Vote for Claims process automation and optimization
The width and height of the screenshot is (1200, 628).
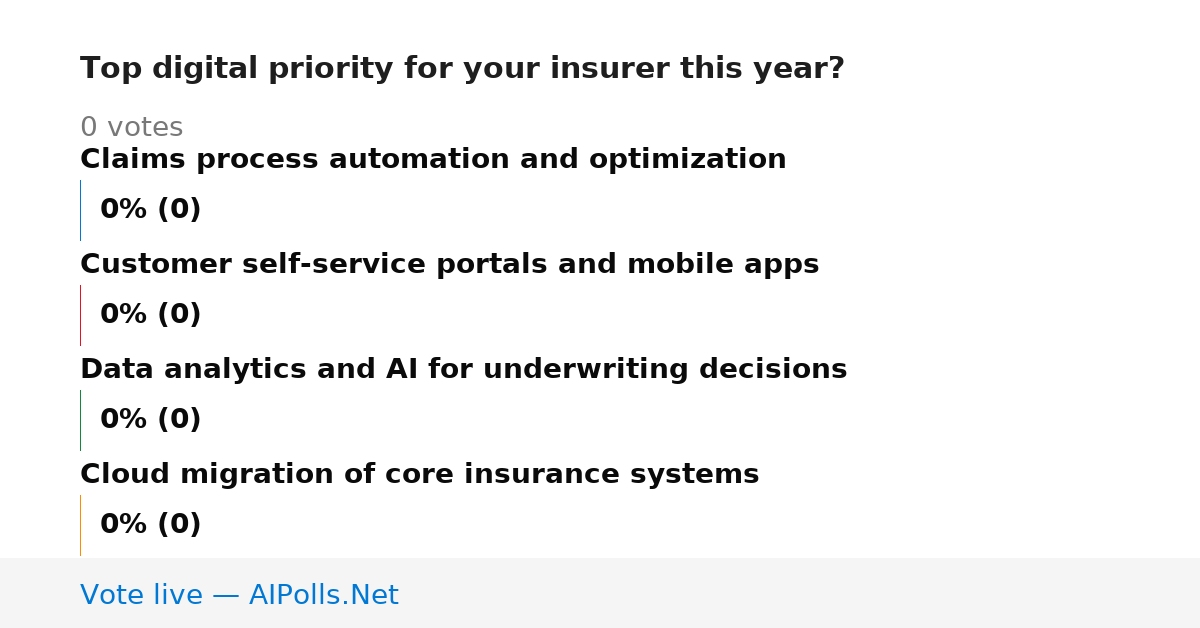(433, 160)
